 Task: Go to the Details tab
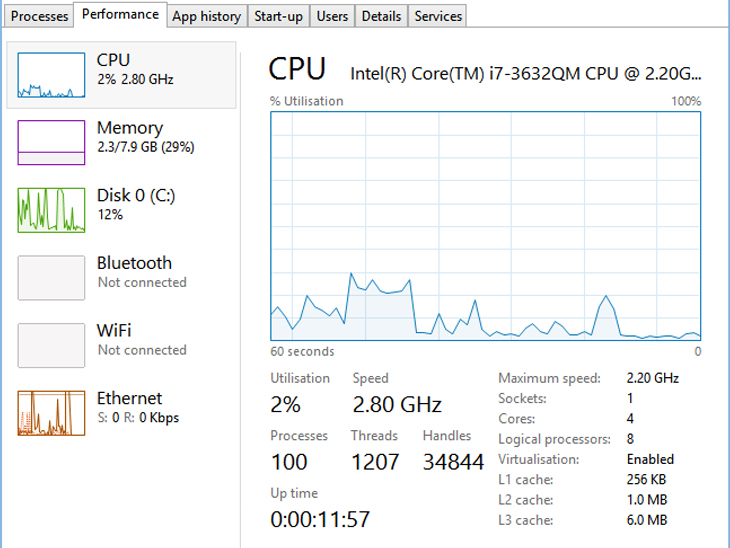pos(381,16)
